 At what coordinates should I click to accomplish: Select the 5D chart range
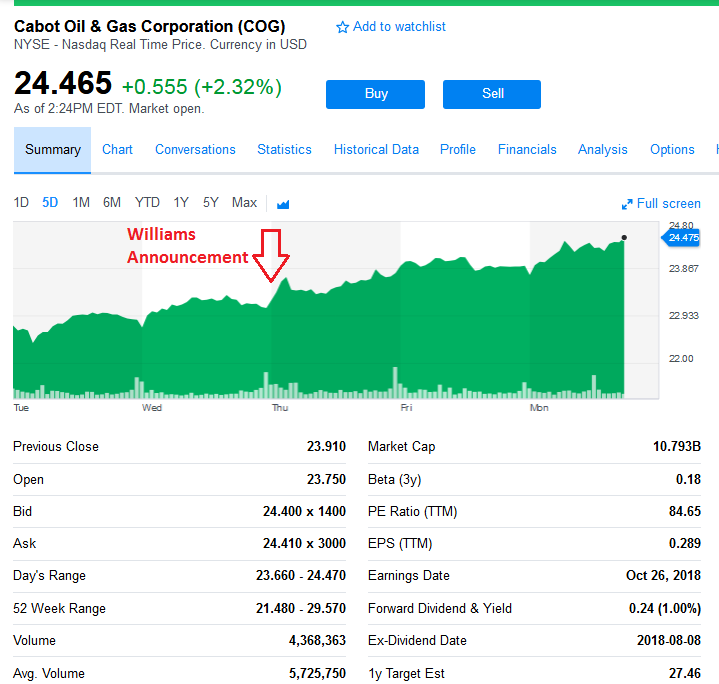pos(50,202)
